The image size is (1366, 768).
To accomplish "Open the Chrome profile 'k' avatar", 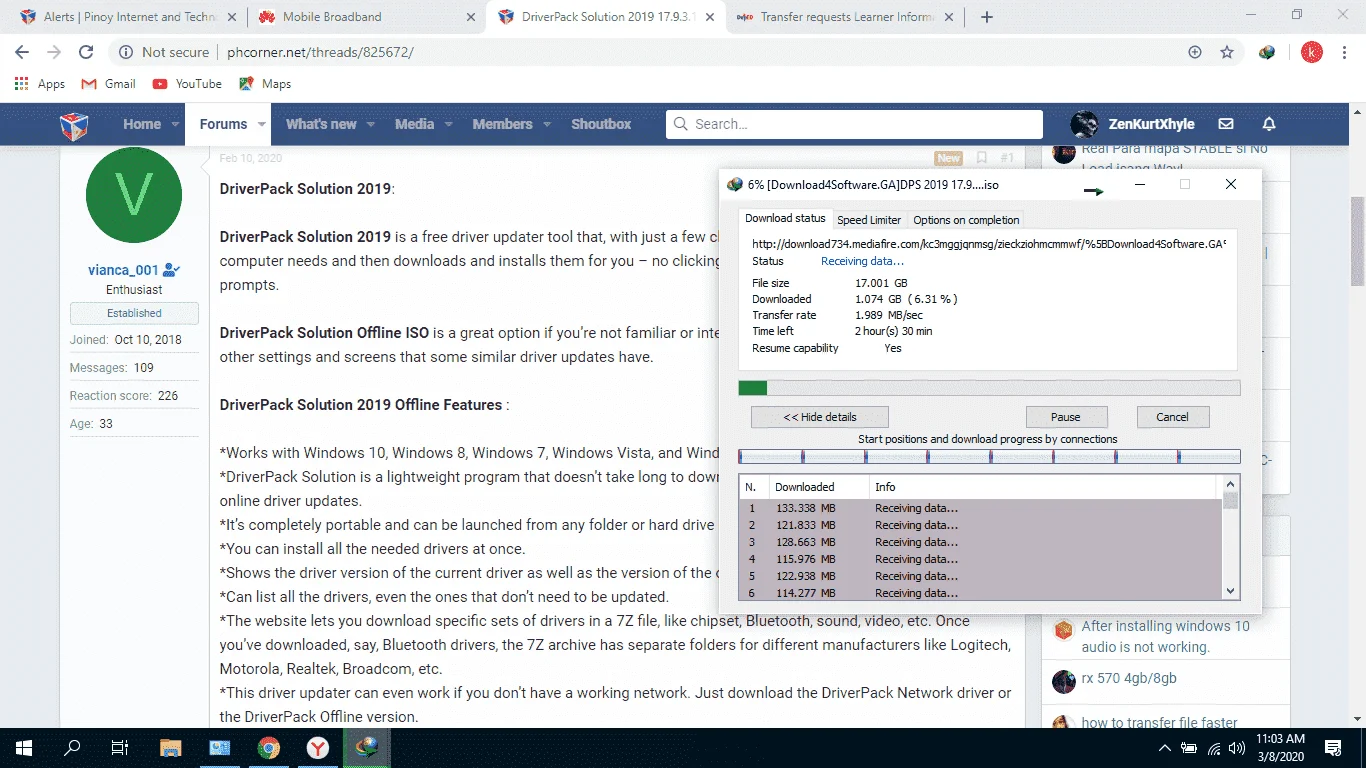I will click(1311, 52).
